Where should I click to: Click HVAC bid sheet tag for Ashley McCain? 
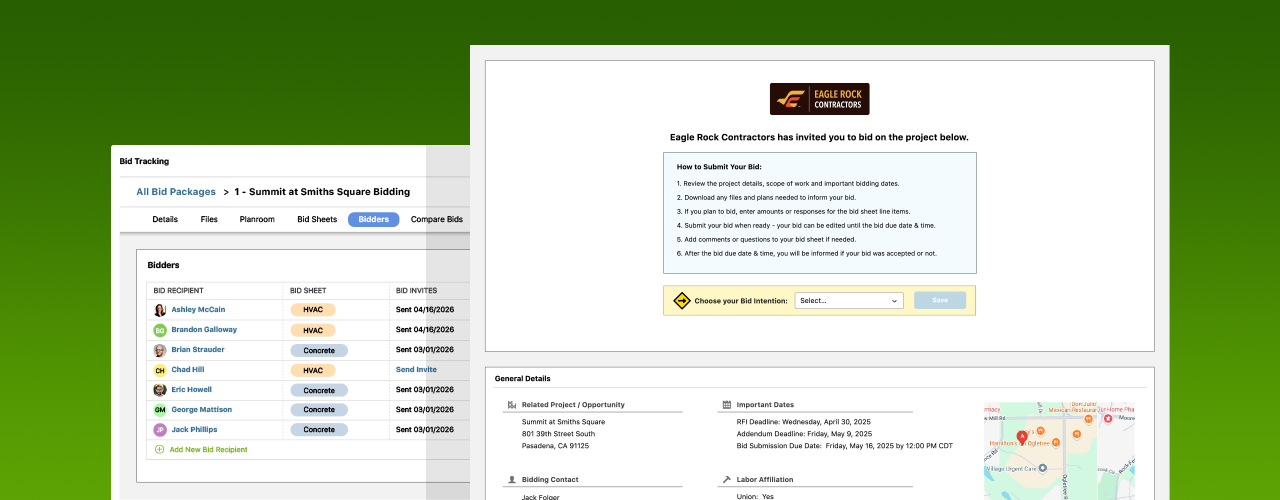pos(313,310)
